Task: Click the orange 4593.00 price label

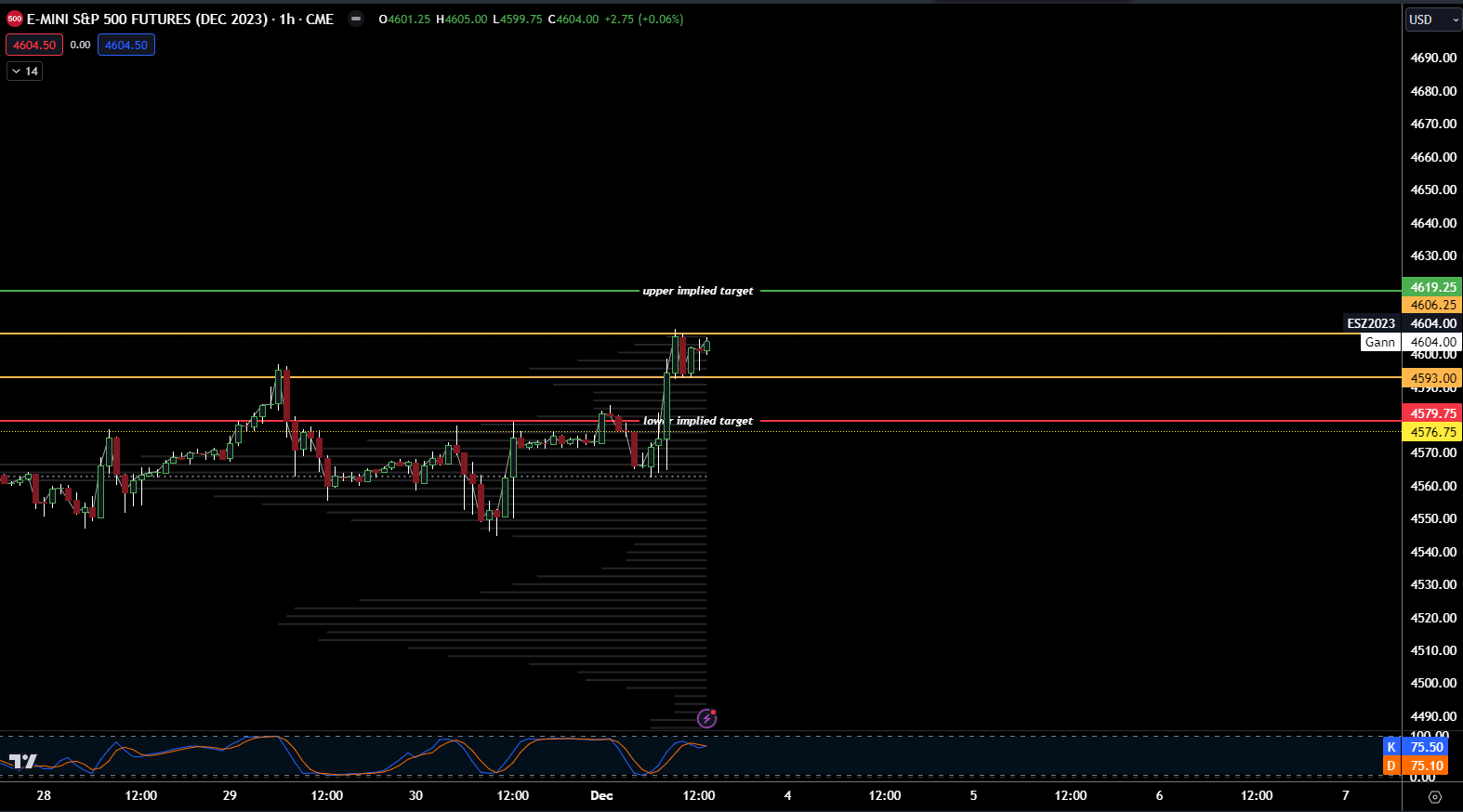Action: click(x=1432, y=378)
